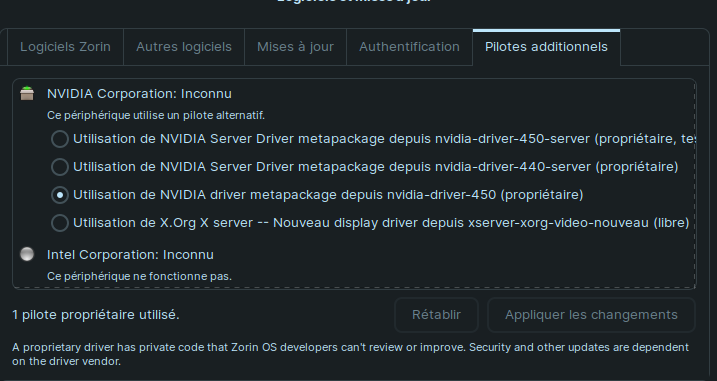Go to the Mises à jour tab
The height and width of the screenshot is (381, 717).
(295, 47)
